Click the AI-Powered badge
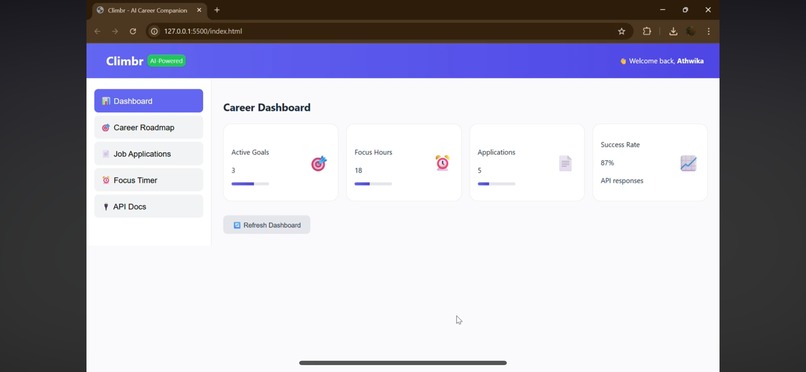The width and height of the screenshot is (806, 372). click(x=167, y=61)
